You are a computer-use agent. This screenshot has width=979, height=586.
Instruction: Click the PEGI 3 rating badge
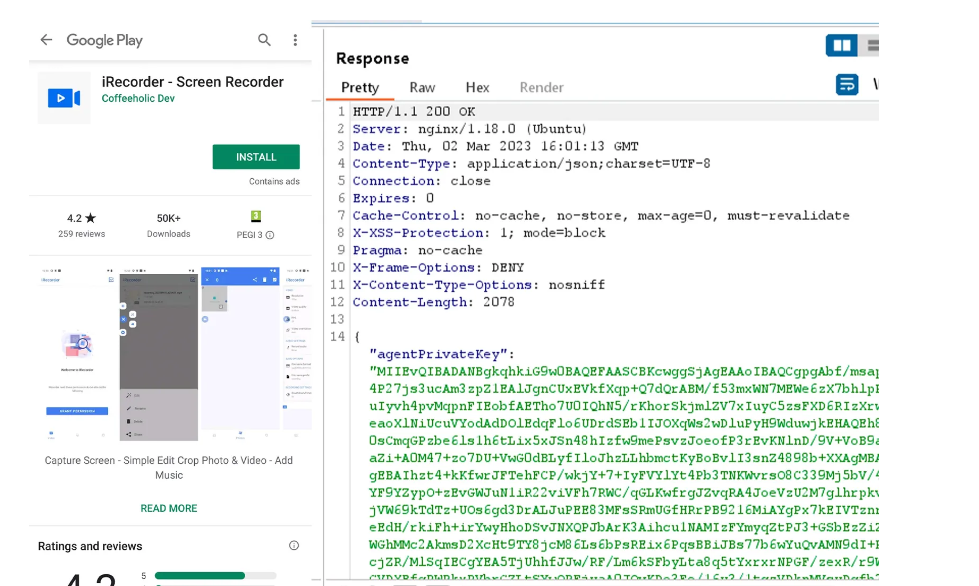(x=256, y=217)
